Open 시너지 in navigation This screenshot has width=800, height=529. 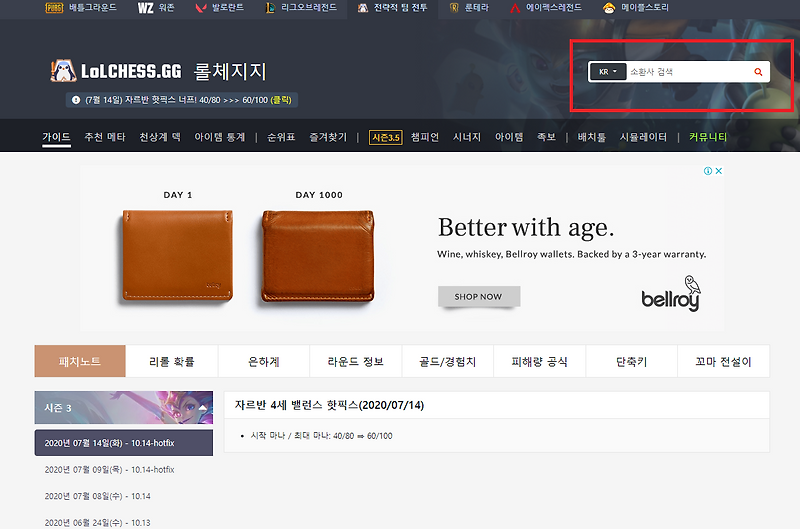click(467, 137)
